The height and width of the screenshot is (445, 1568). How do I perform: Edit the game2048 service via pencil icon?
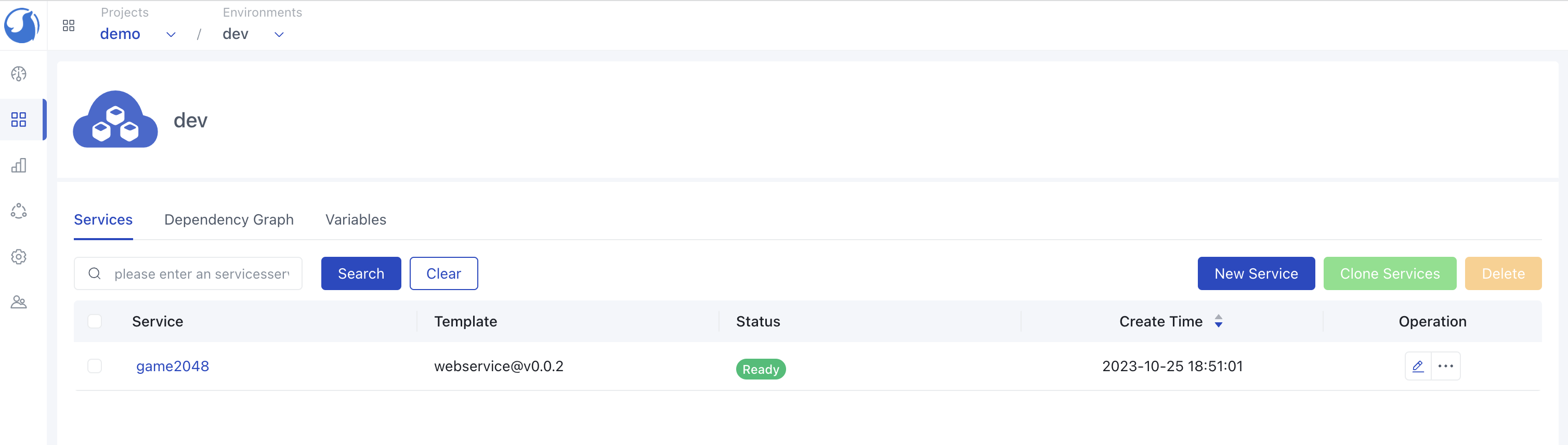point(1418,366)
